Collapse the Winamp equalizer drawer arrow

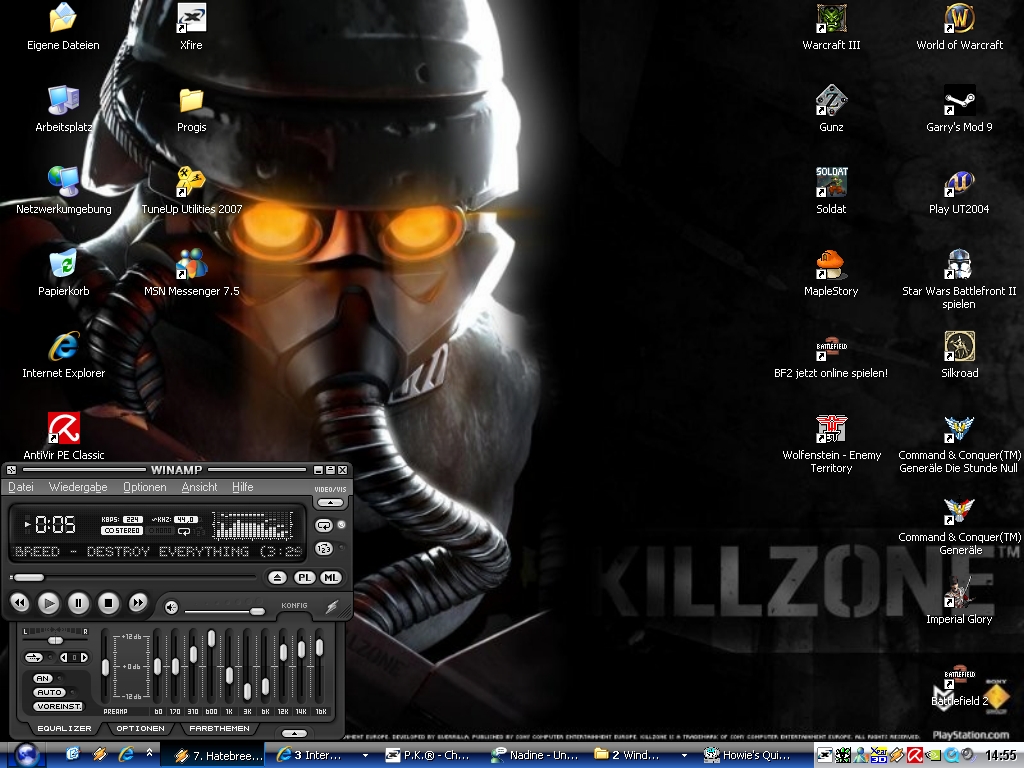tap(295, 733)
